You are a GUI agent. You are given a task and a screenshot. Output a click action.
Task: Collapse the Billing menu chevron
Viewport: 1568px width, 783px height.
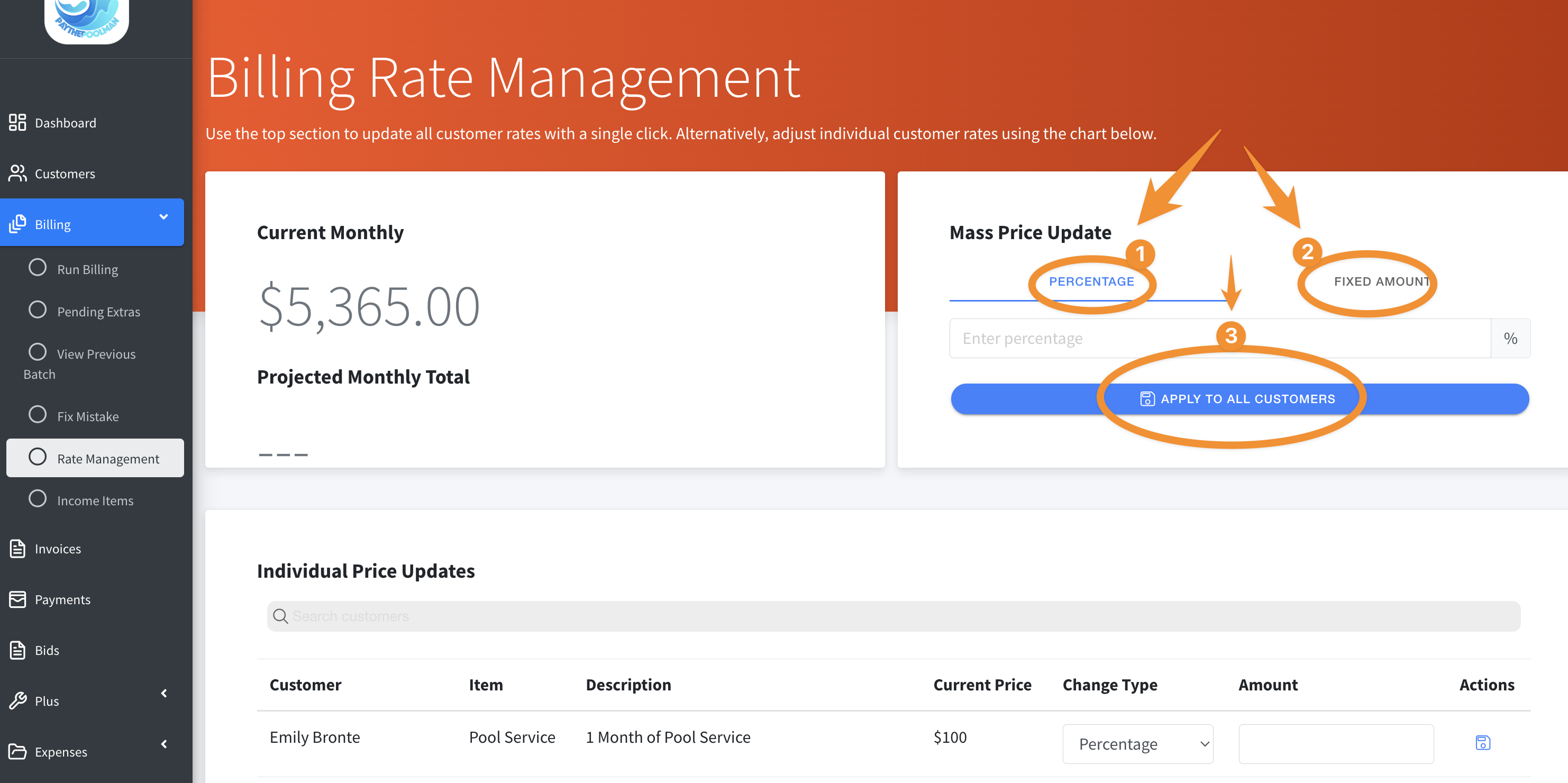tap(163, 217)
